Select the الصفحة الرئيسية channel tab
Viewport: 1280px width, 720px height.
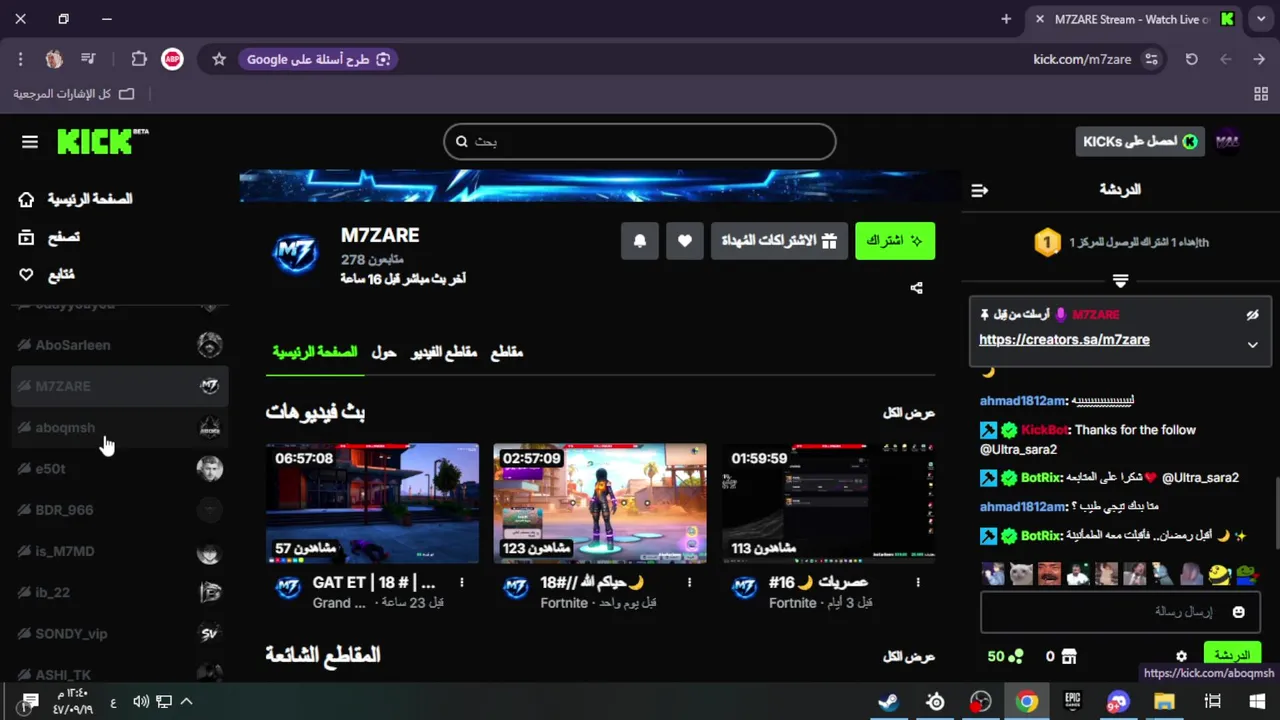pyautogui.click(x=315, y=352)
